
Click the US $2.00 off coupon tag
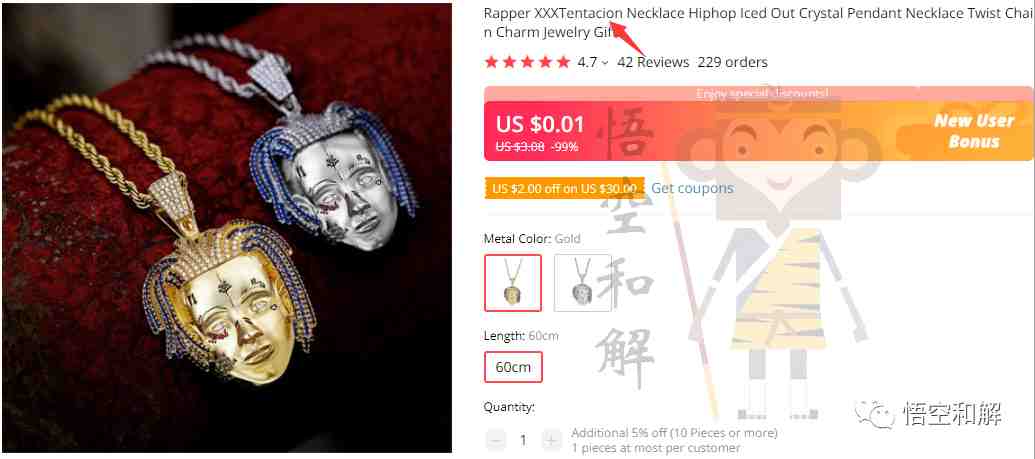[564, 189]
